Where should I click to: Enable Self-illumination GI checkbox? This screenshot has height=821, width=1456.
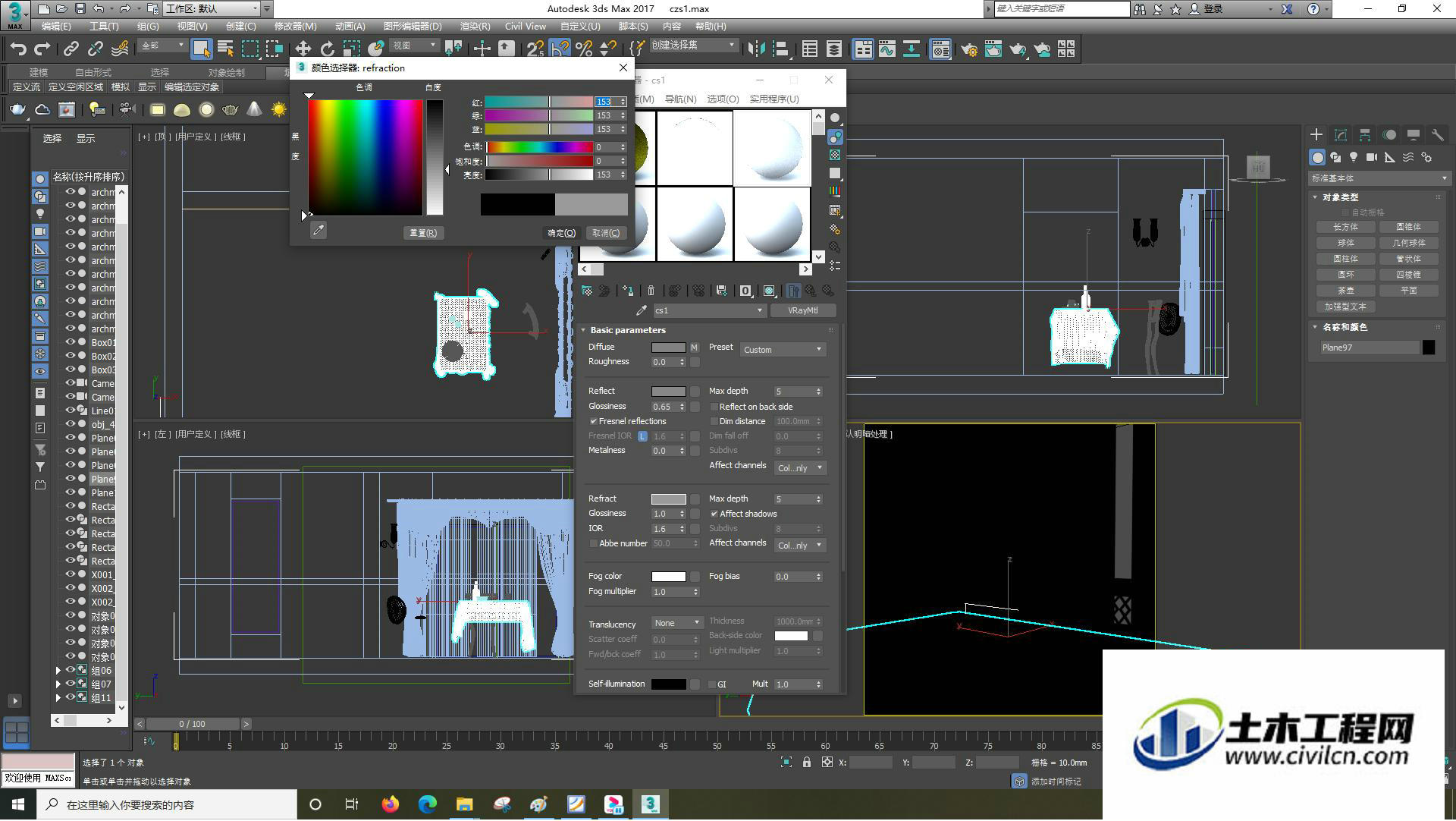[712, 684]
